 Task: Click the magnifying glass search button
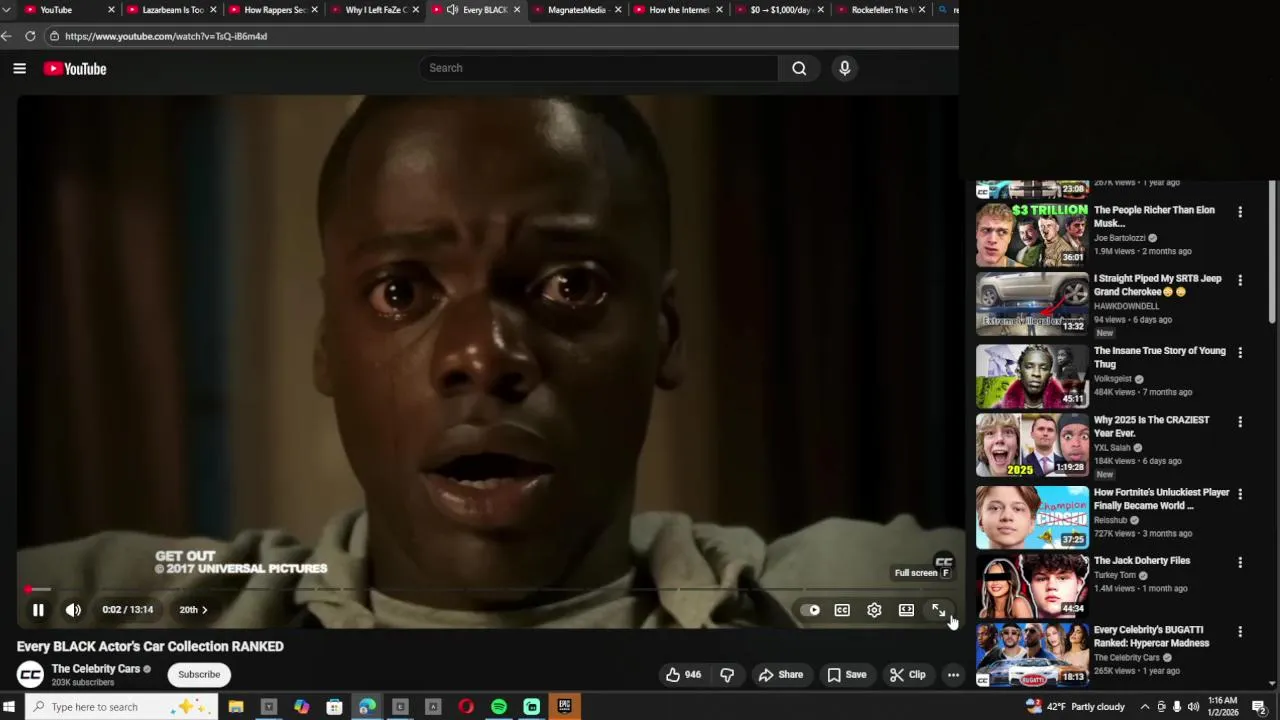(799, 68)
